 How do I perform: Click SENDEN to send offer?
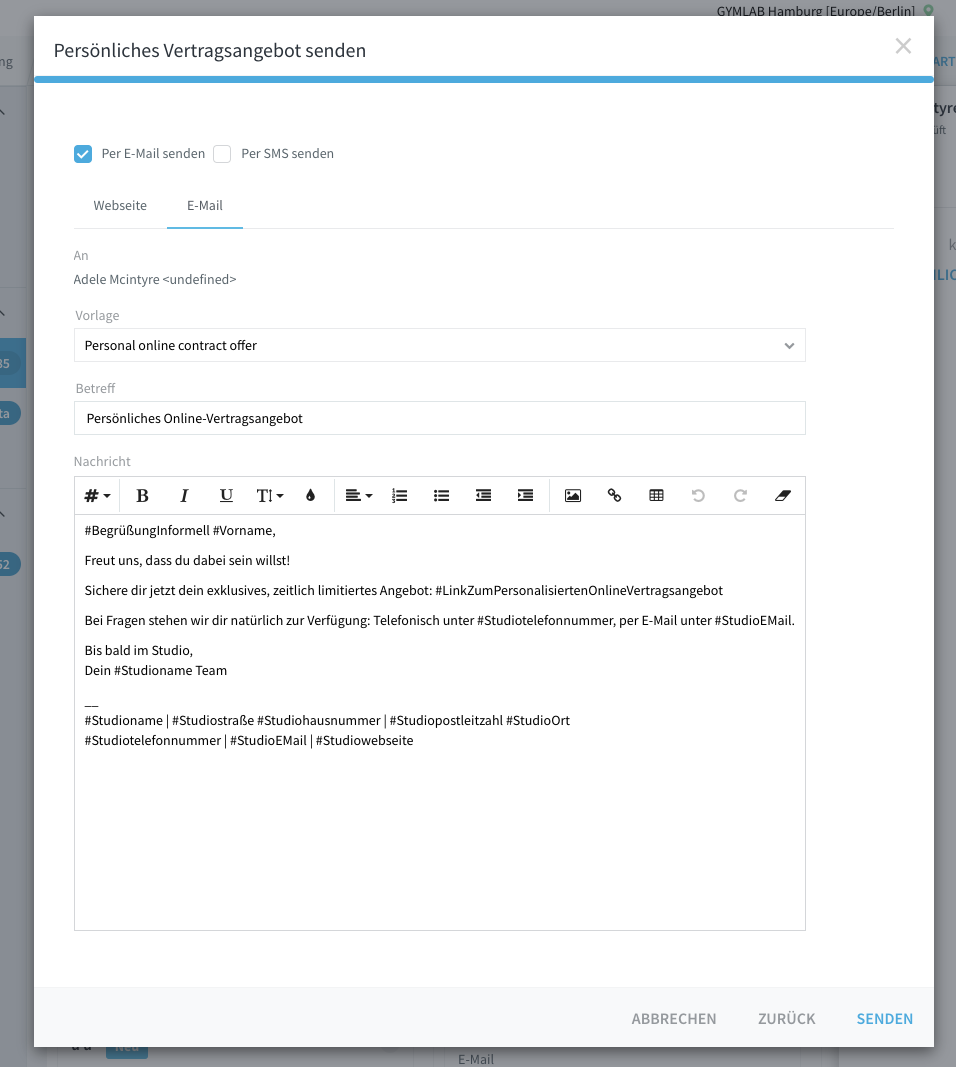coord(885,1019)
